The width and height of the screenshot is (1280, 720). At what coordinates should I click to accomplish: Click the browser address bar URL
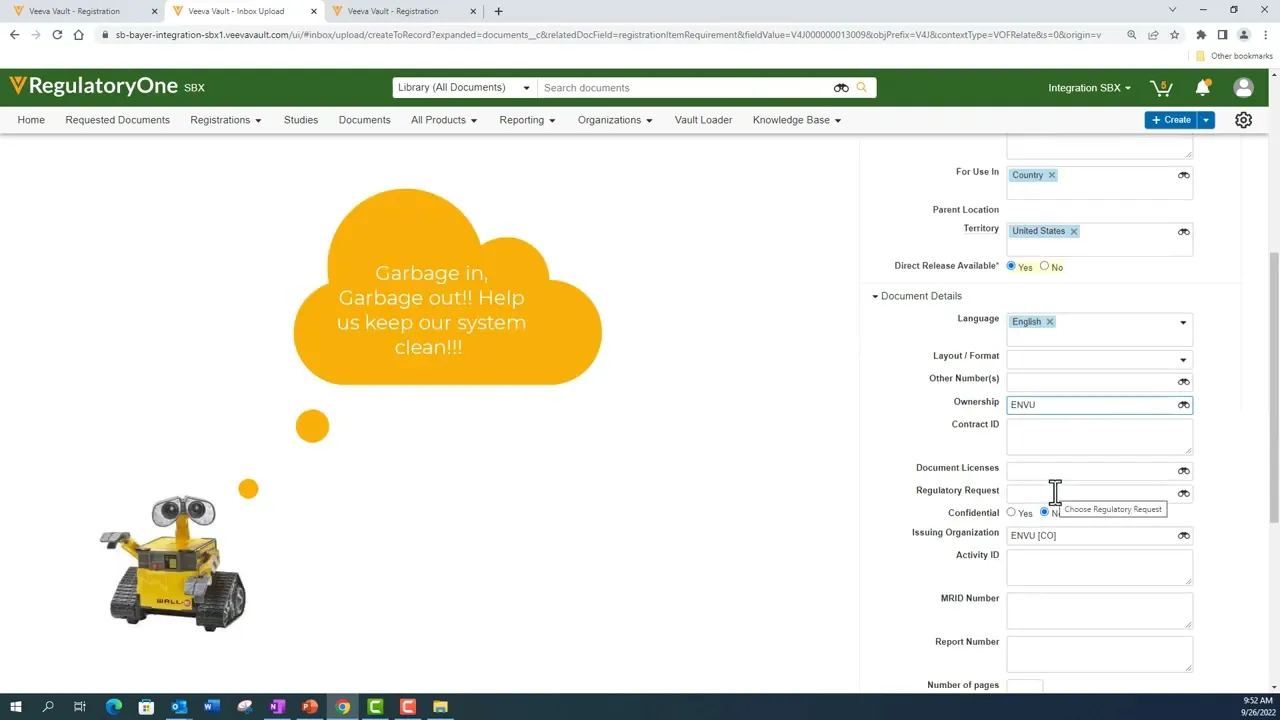coord(608,35)
